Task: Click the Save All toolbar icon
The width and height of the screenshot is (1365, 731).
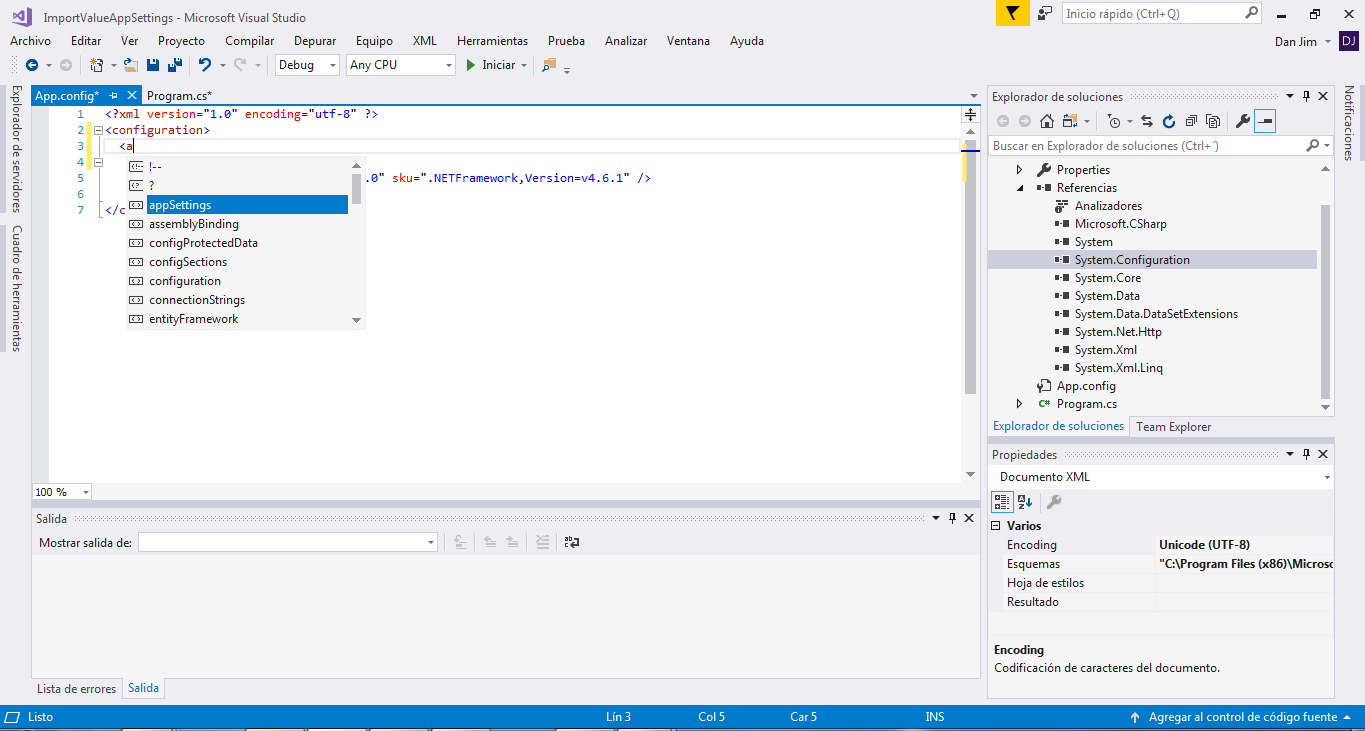Action: pyautogui.click(x=175, y=65)
